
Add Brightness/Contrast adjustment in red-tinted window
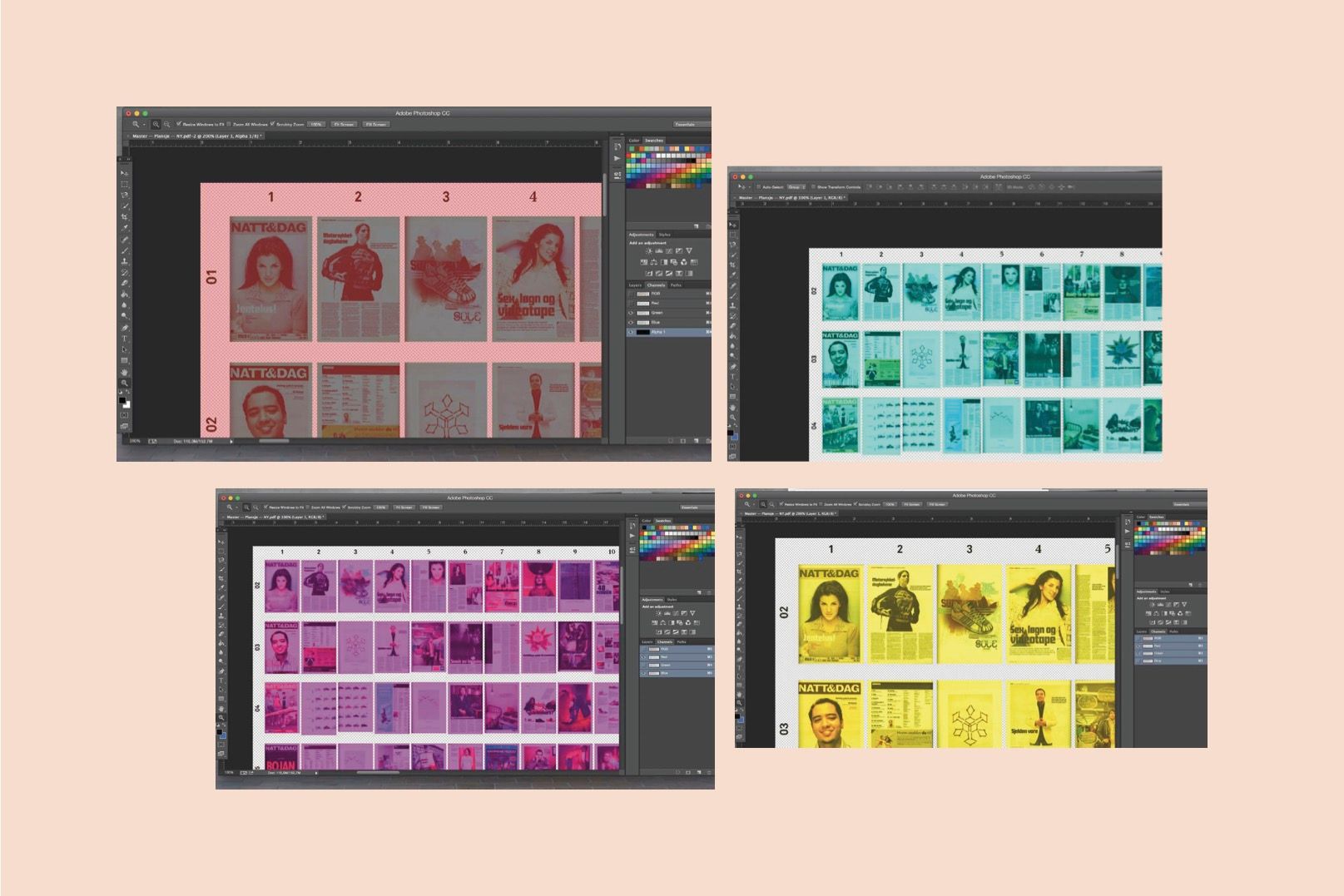tap(648, 250)
